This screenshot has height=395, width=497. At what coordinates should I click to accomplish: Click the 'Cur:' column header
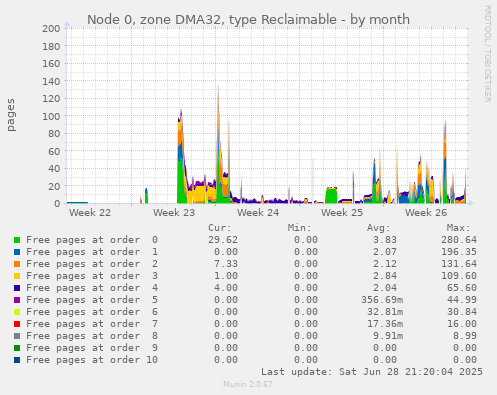tap(220, 228)
